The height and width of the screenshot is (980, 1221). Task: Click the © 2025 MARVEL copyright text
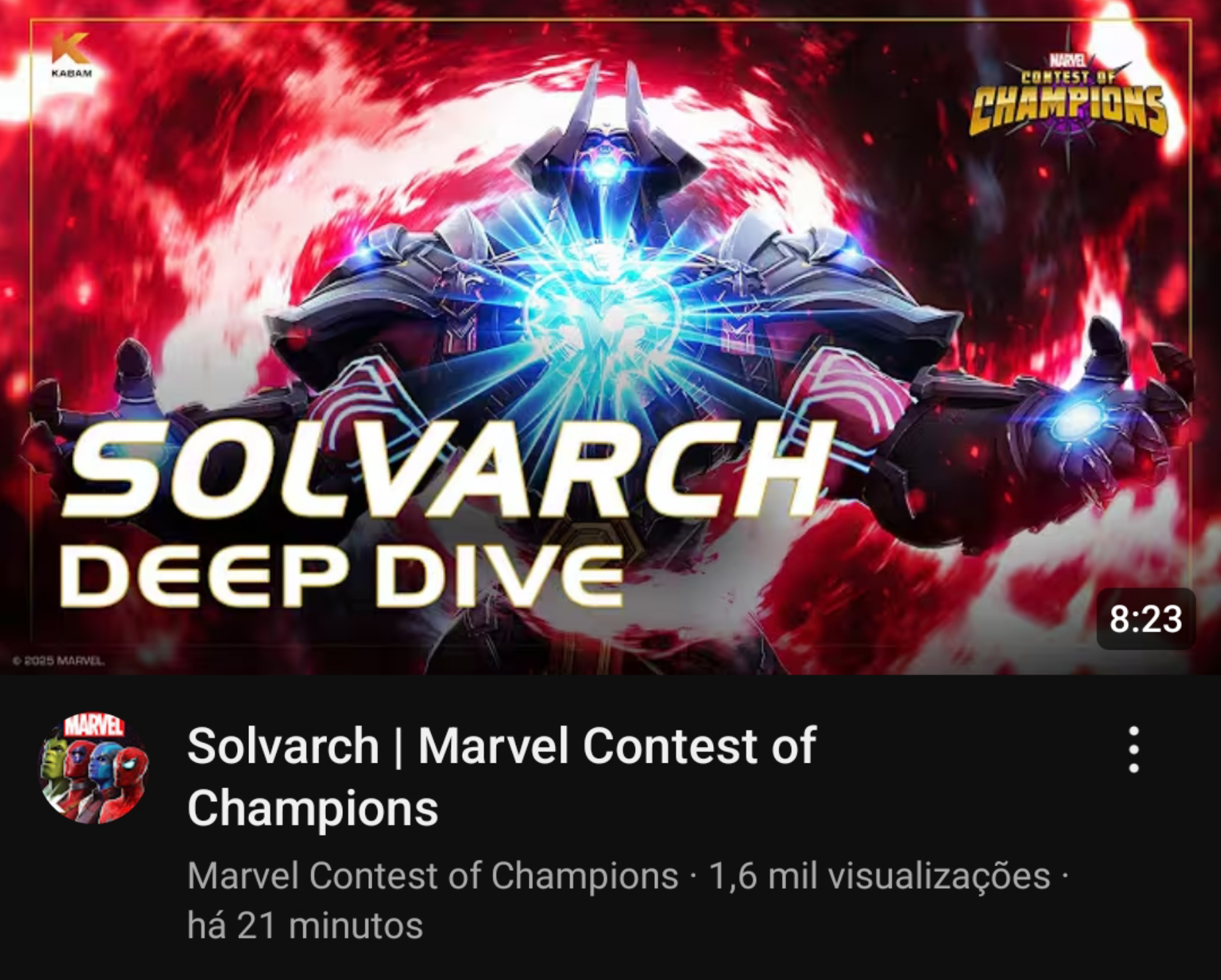pos(58,660)
